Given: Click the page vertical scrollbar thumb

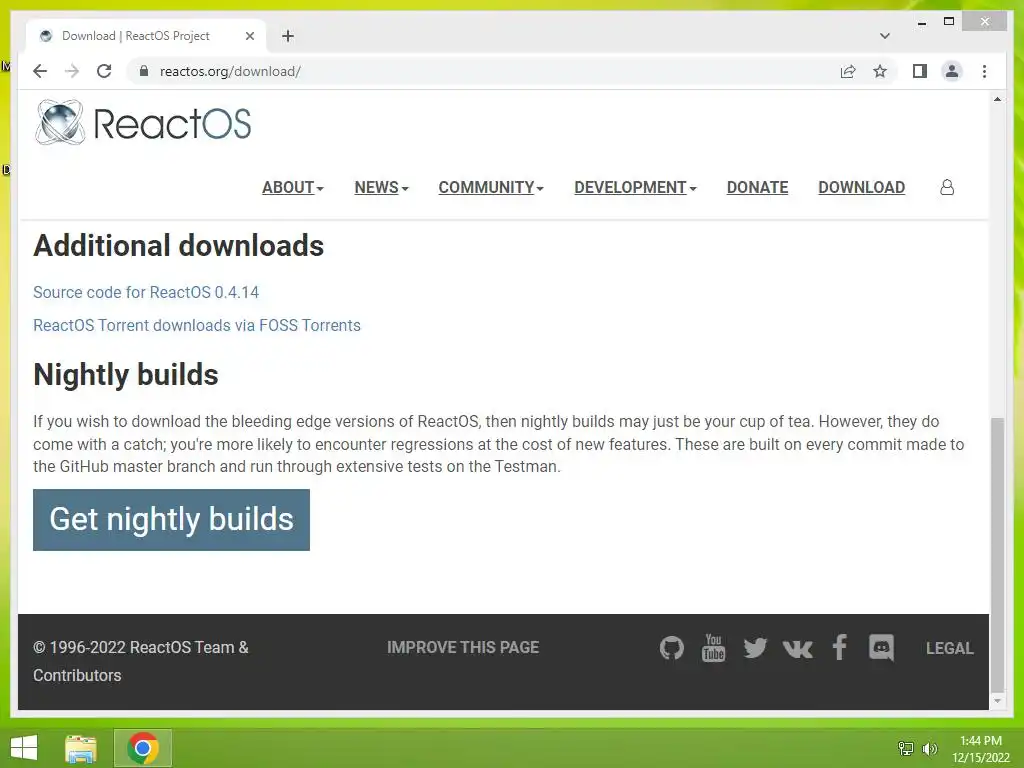Looking at the screenshot, I should [x=997, y=554].
